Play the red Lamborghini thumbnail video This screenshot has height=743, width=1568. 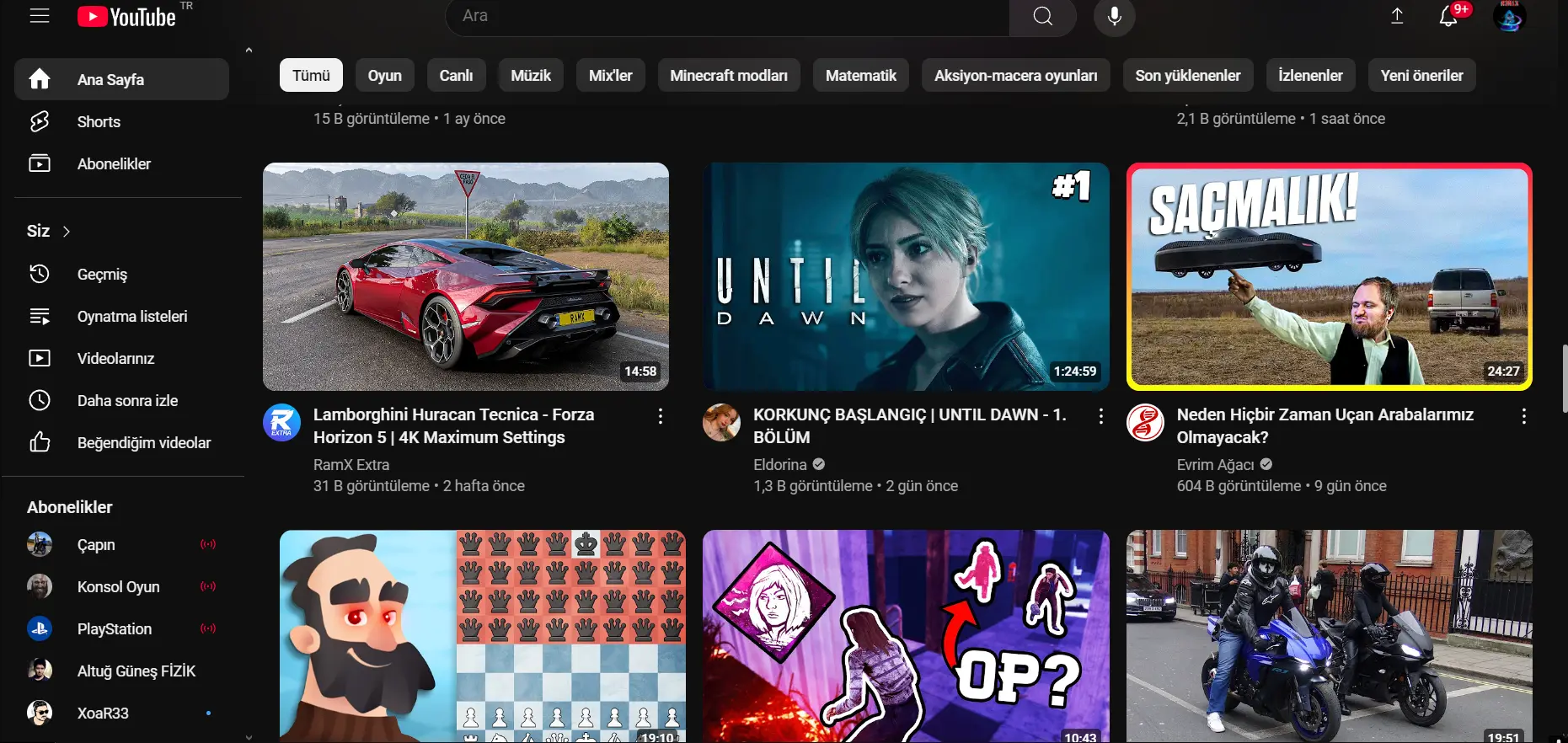(x=466, y=276)
